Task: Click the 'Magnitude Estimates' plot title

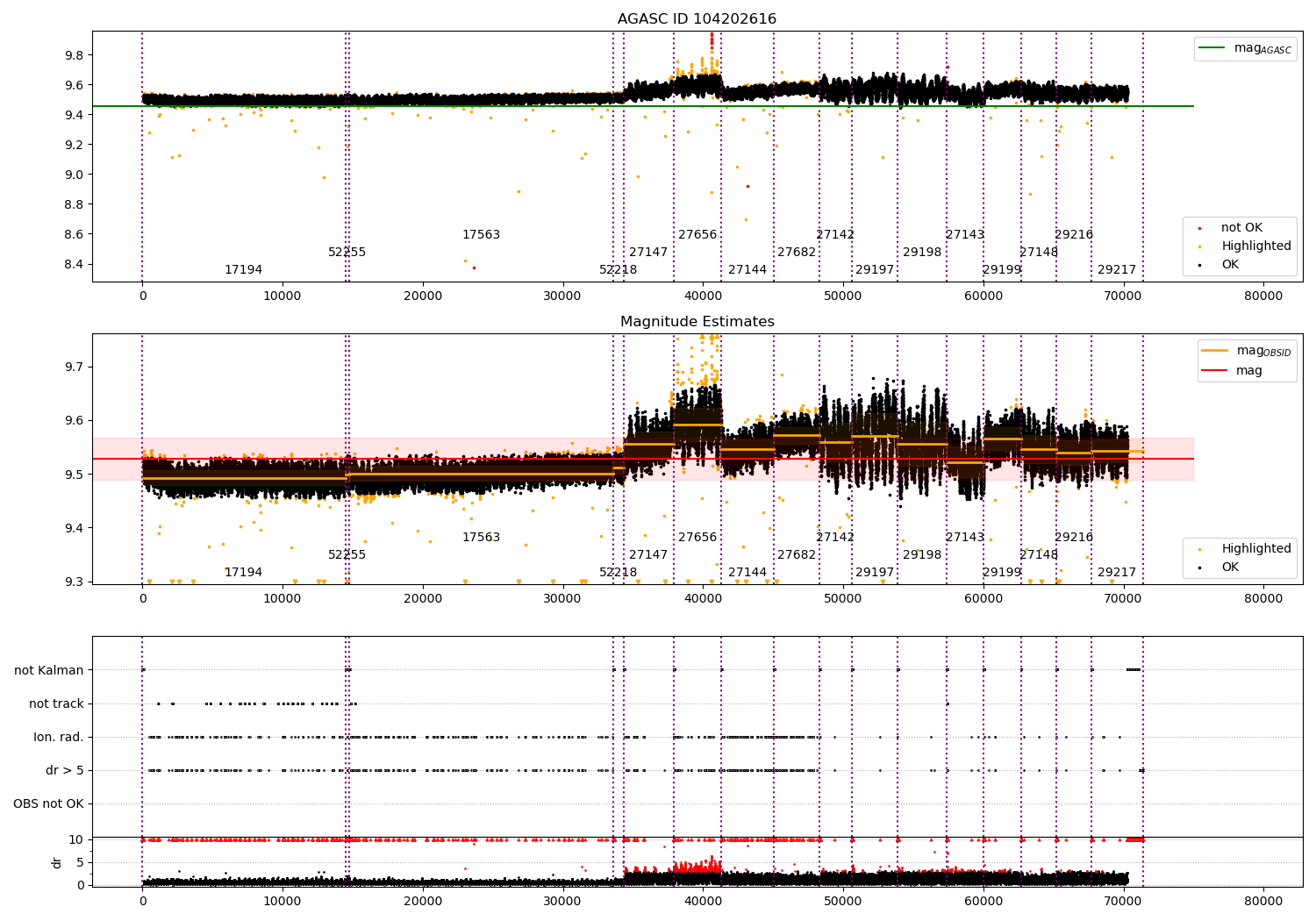Action: pos(697,322)
